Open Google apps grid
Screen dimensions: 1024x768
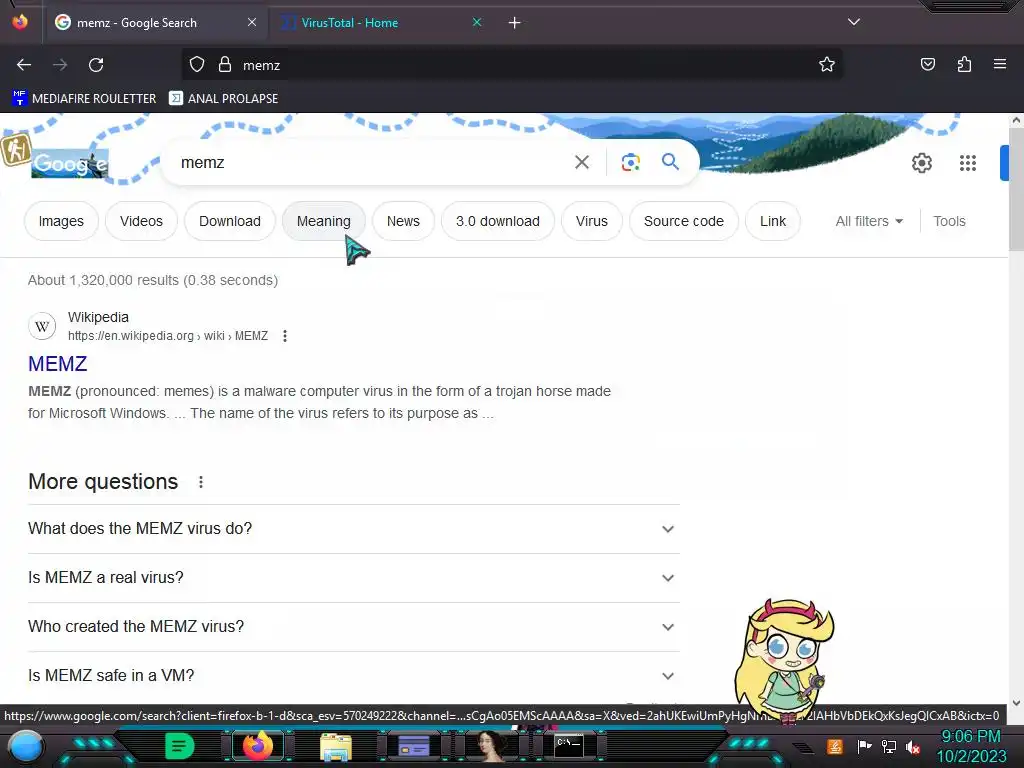[967, 163]
